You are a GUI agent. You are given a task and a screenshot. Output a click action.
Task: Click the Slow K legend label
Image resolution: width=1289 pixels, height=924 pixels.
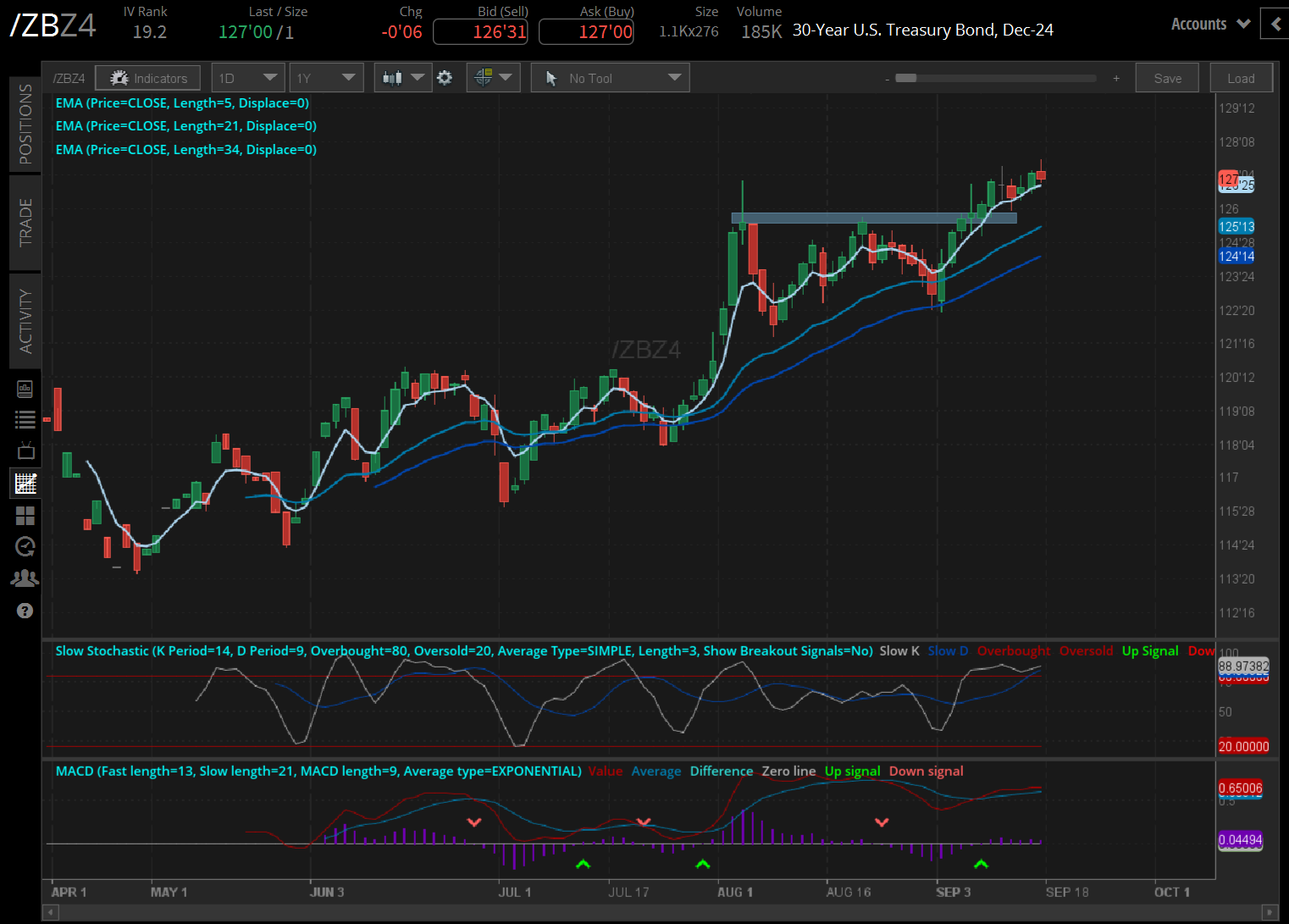[899, 651]
